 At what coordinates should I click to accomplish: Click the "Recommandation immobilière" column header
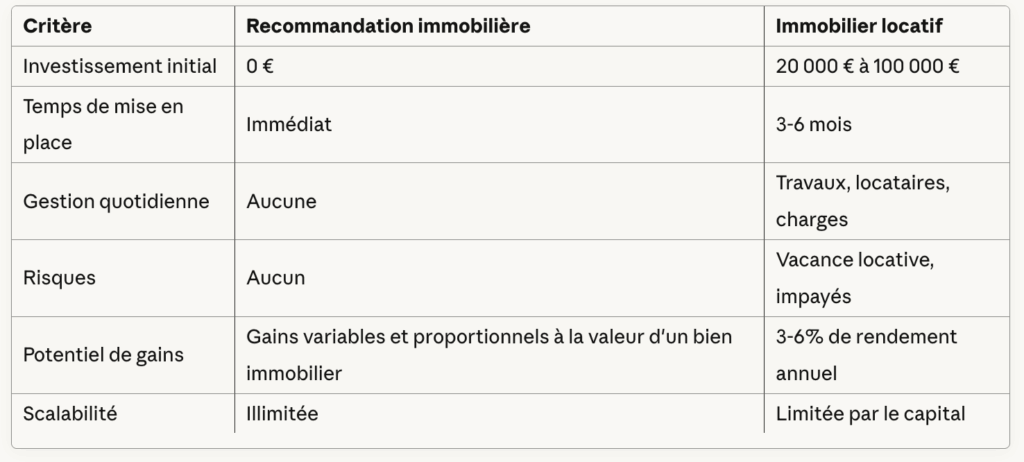[388, 27]
